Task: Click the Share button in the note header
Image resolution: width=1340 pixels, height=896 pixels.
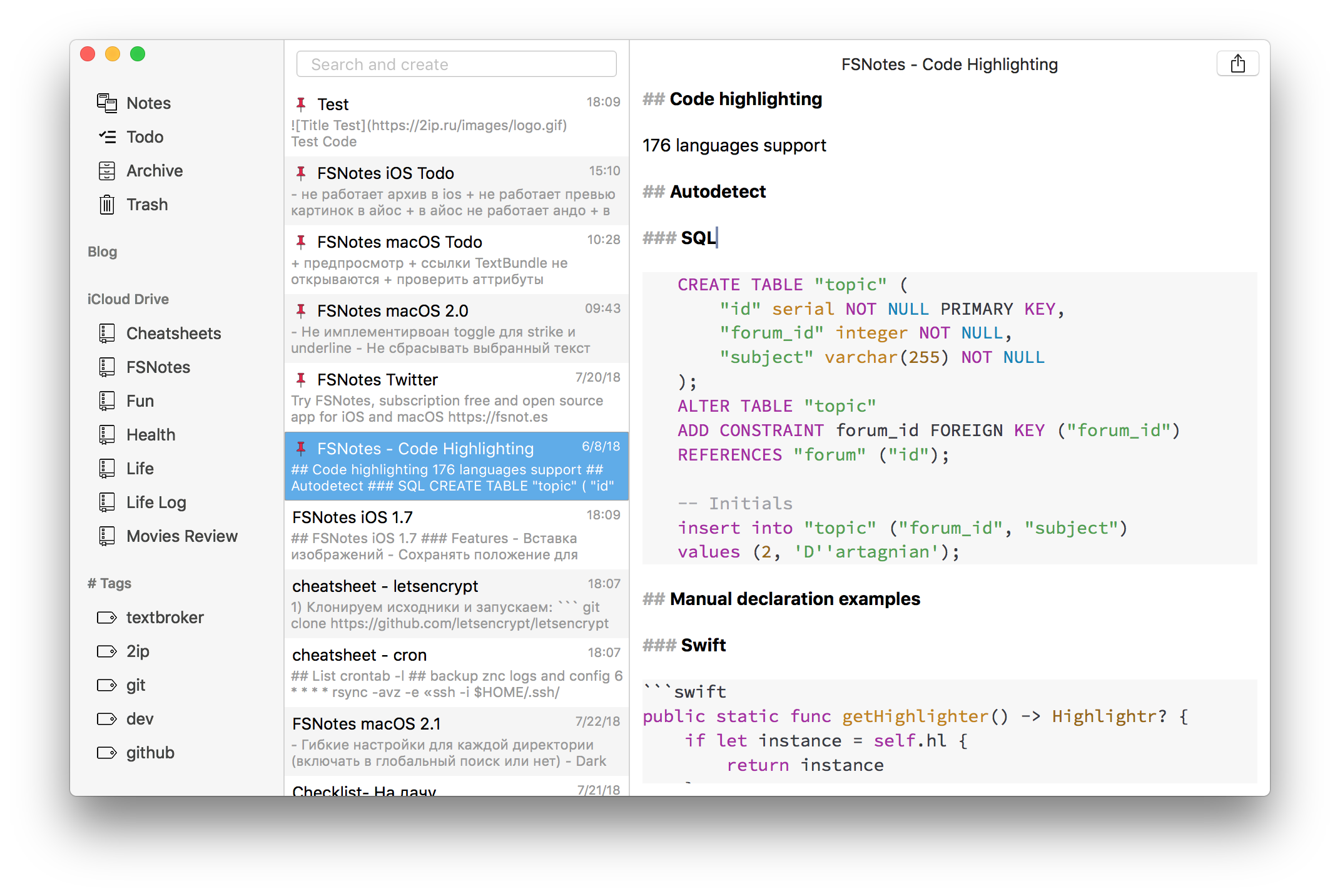Action: pos(1237,64)
